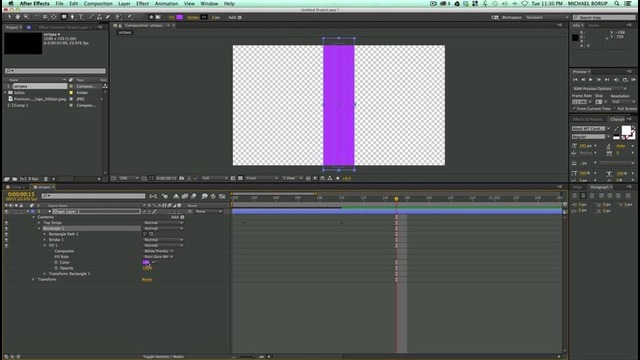Image resolution: width=640 pixels, height=360 pixels.
Task: Select the Eraser tool
Action: (108, 17)
